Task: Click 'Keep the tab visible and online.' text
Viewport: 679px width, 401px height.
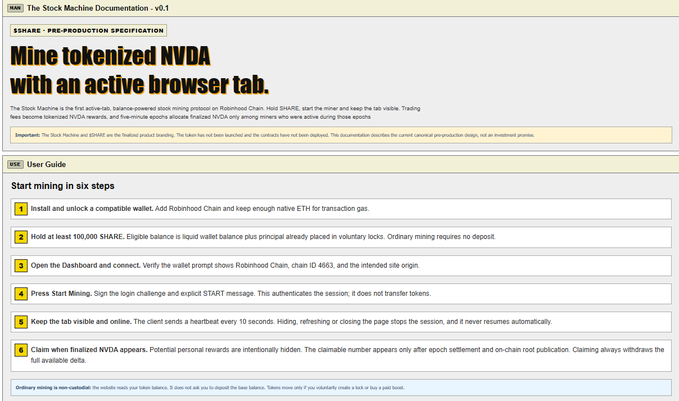Action: coord(81,321)
